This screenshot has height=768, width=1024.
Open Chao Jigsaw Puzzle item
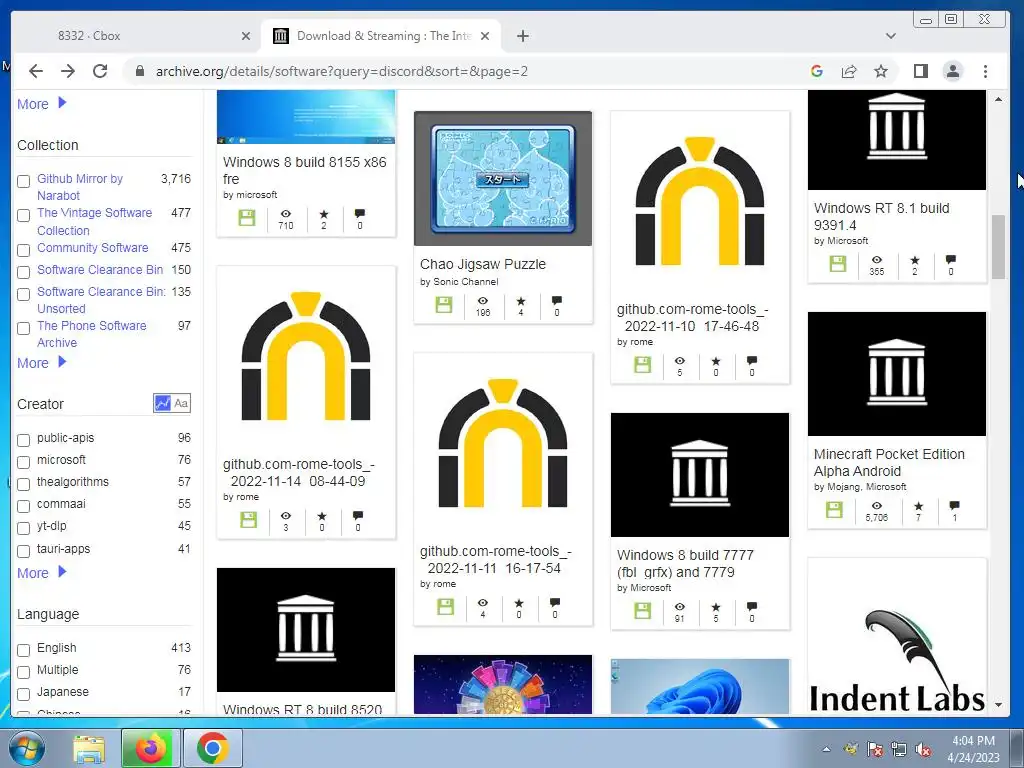483,264
